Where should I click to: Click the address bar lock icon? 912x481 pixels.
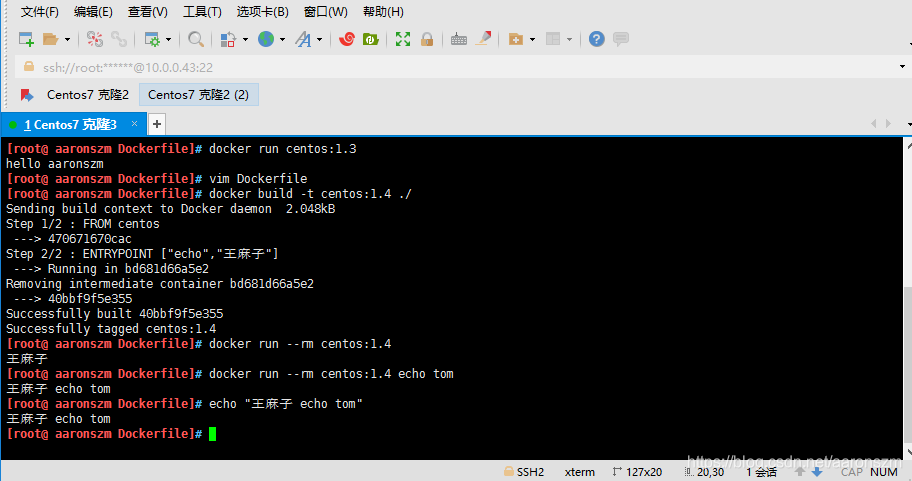(28, 67)
